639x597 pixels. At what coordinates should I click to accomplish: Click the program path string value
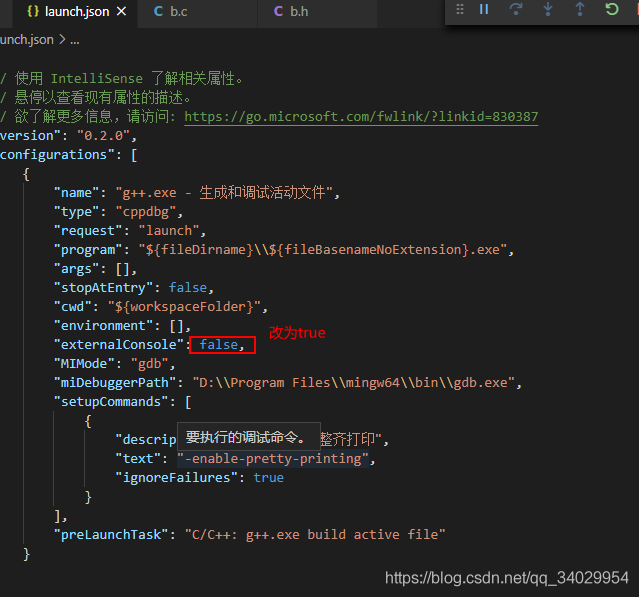[323, 250]
